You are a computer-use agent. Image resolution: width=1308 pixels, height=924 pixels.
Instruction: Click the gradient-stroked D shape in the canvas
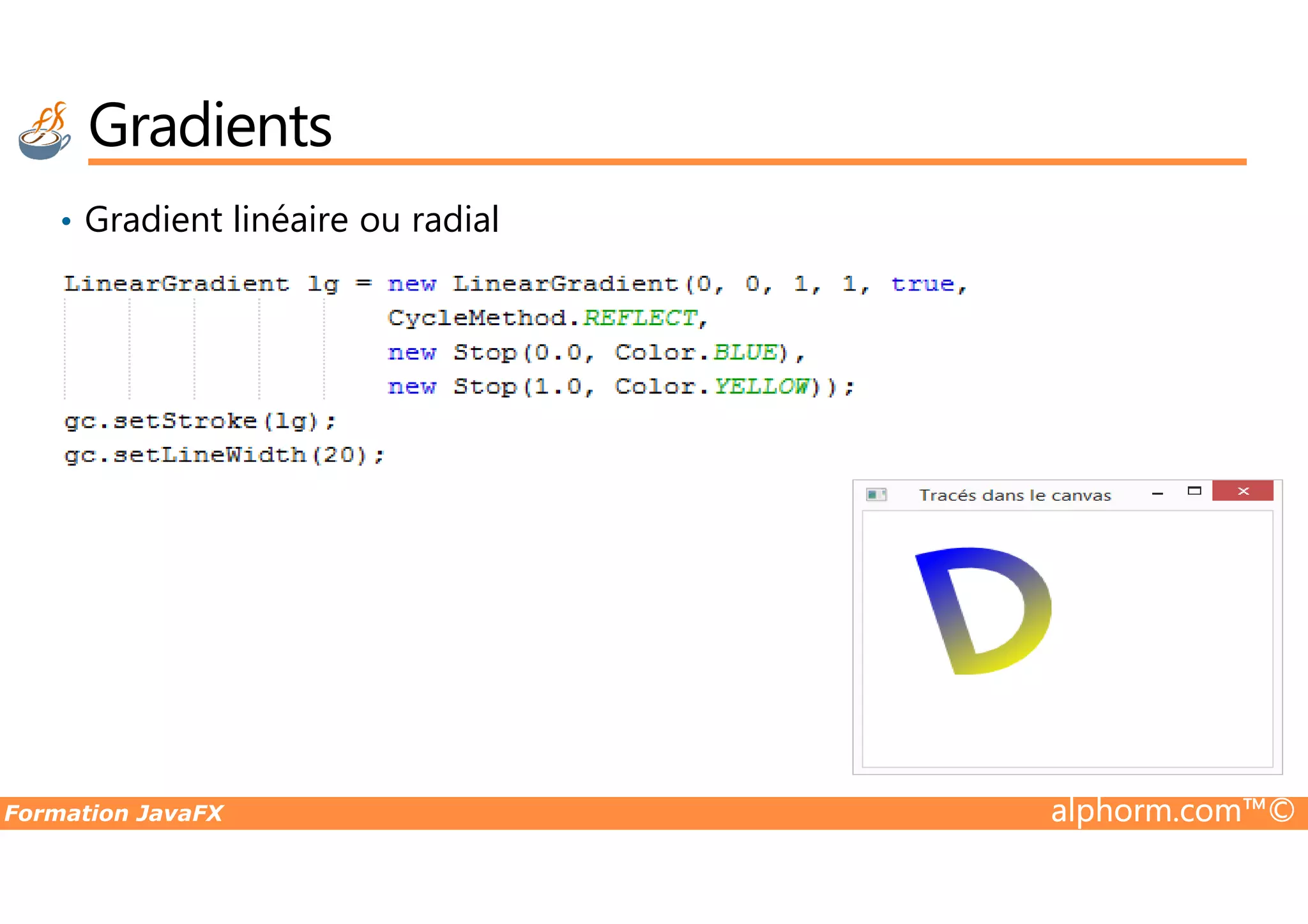coord(983,610)
